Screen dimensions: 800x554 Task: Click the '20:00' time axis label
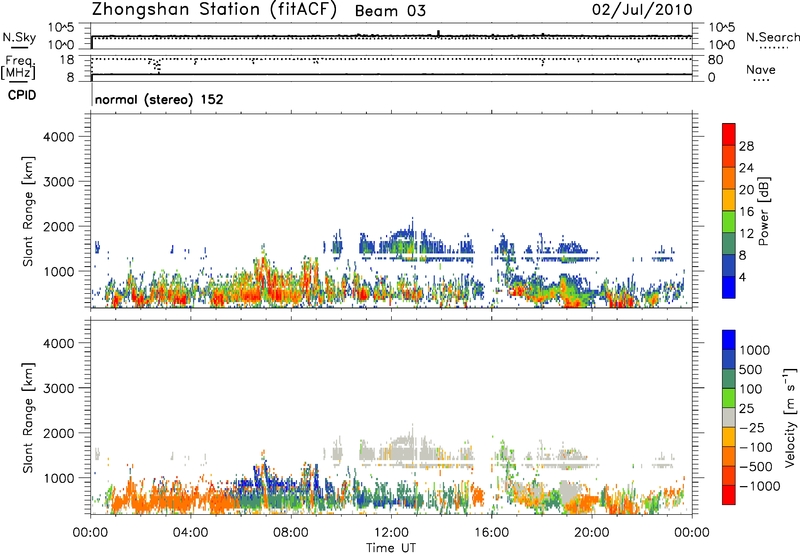592,533
